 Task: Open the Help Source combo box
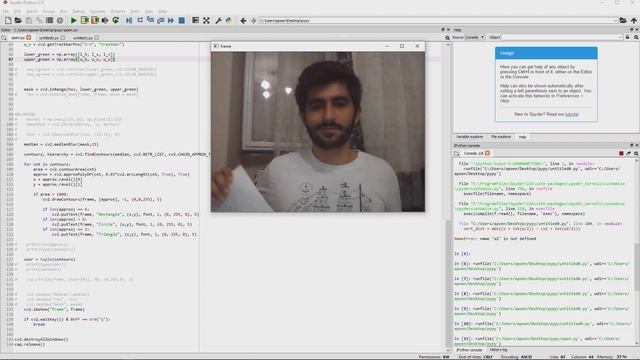474,37
